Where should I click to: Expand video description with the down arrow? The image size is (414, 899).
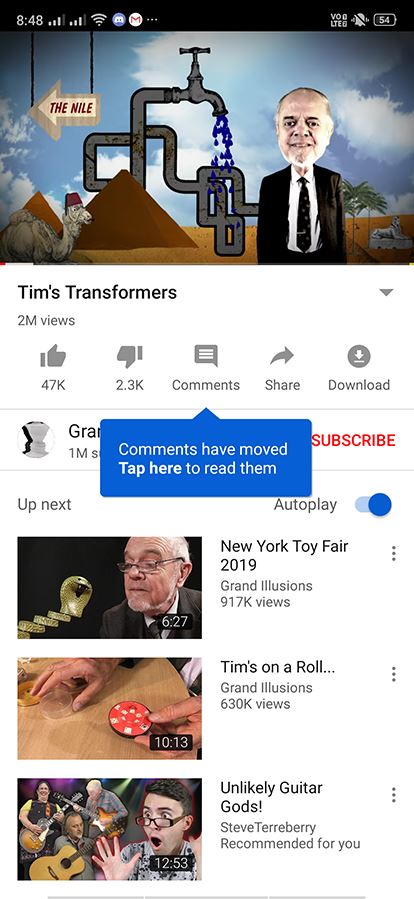386,292
